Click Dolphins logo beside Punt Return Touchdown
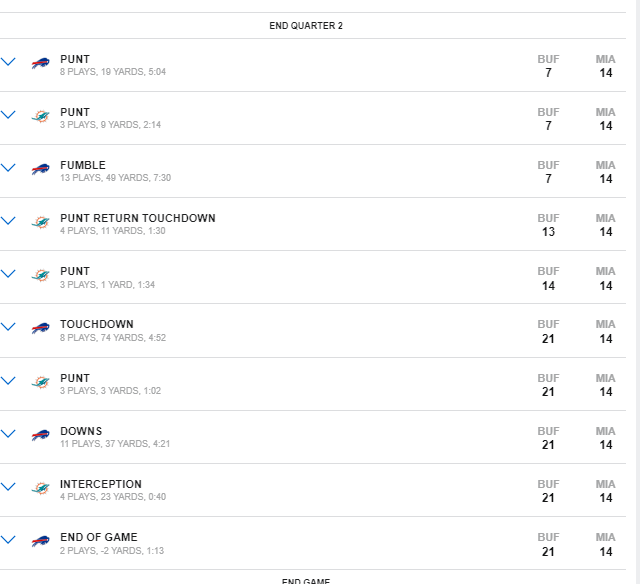Screen dimensions: 640x584 (40, 222)
